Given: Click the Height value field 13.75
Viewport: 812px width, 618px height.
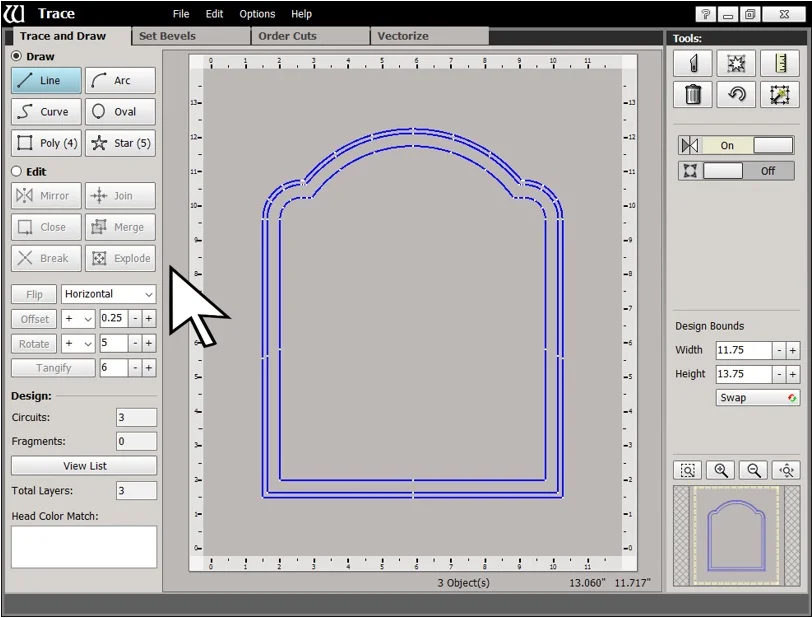Looking at the screenshot, I should (744, 374).
